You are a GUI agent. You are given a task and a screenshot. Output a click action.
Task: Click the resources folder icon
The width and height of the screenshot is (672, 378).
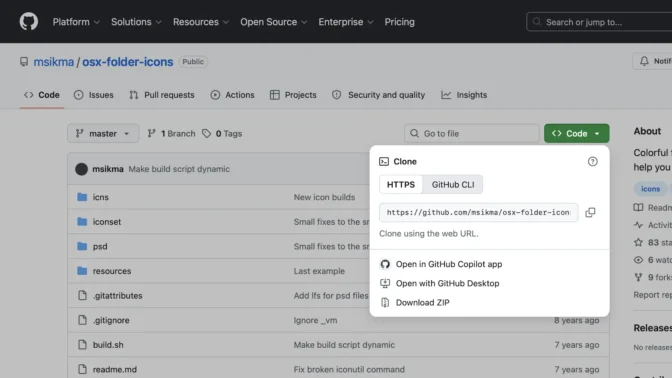82,271
